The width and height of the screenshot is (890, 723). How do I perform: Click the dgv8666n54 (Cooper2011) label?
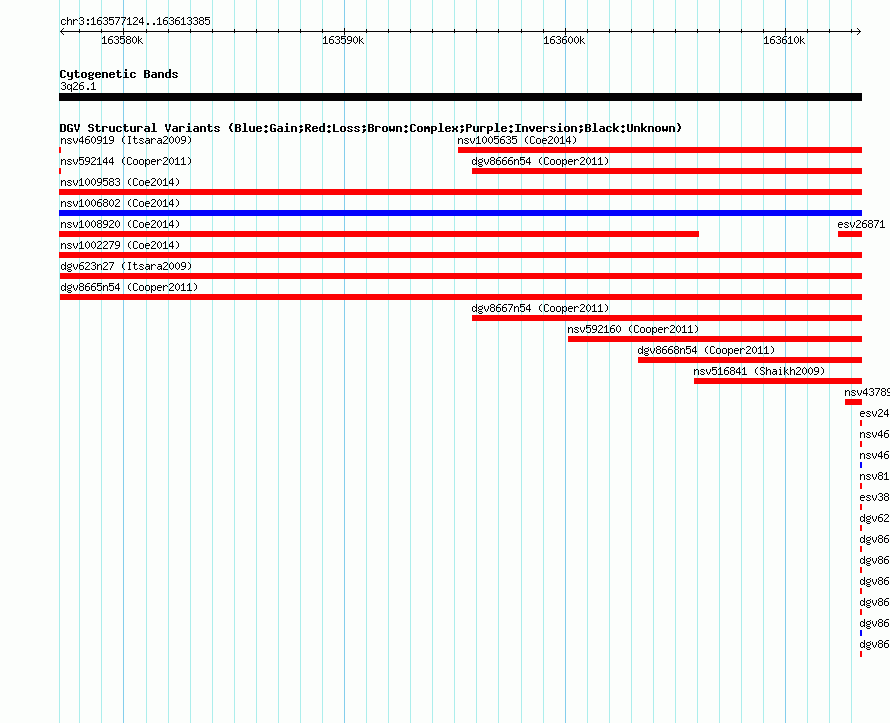coord(540,161)
